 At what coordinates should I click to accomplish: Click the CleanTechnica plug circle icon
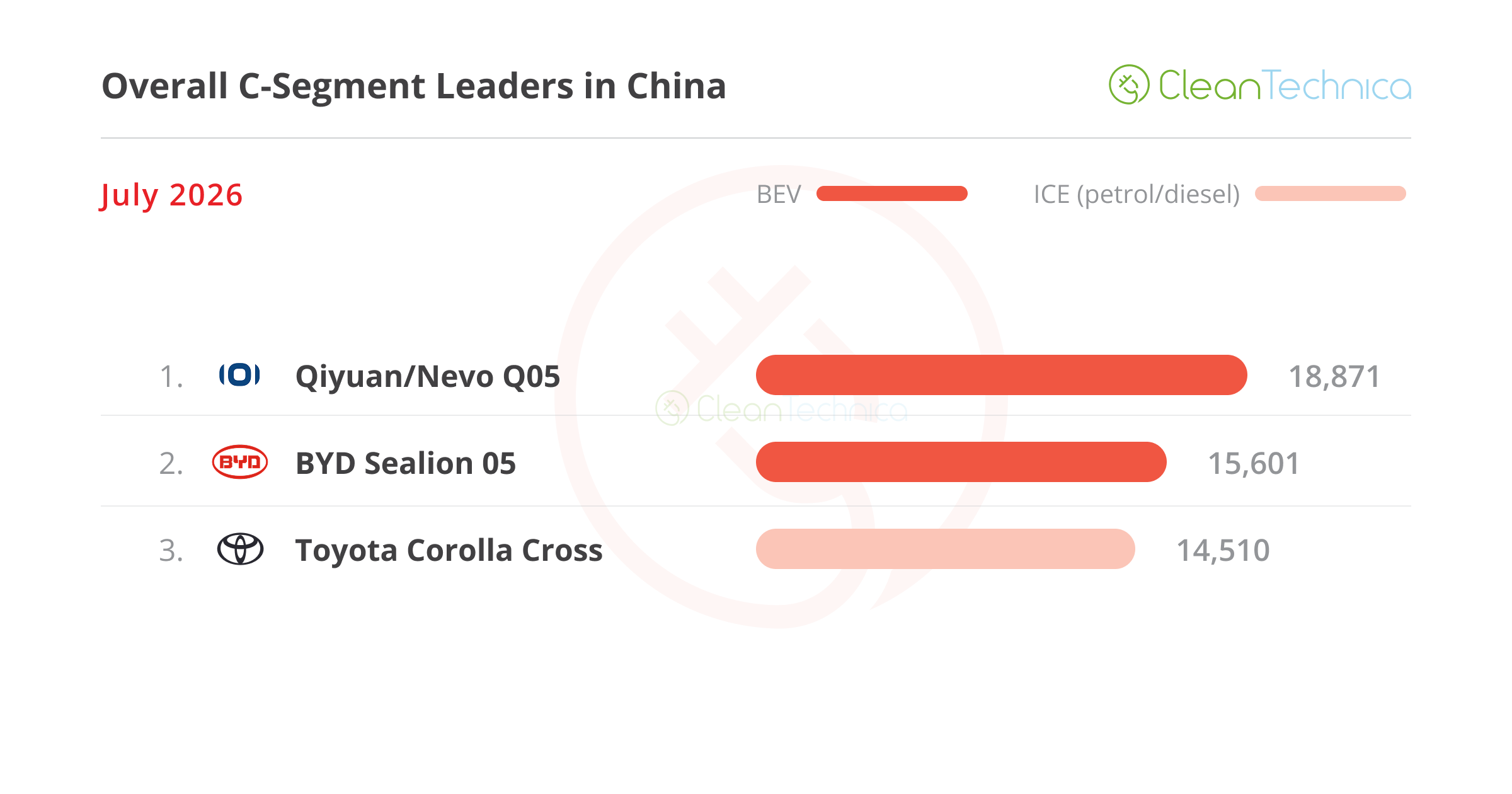(1129, 84)
